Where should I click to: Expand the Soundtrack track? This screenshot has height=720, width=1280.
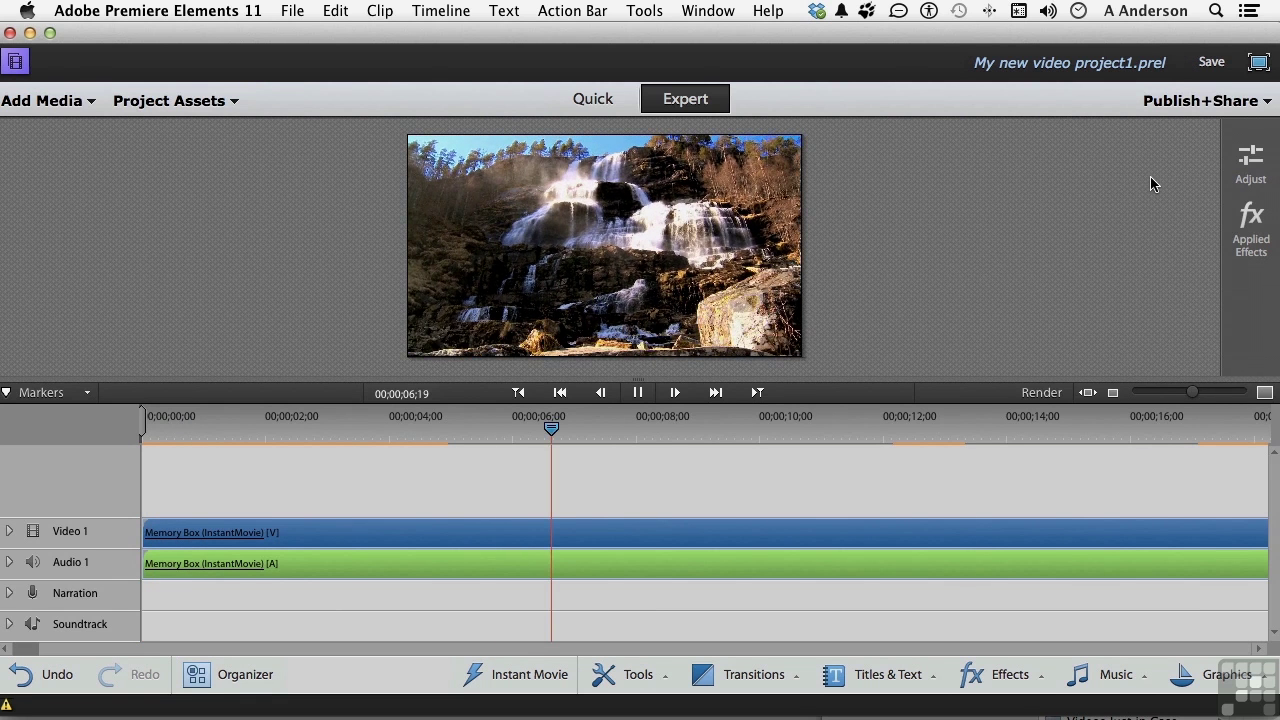9,624
